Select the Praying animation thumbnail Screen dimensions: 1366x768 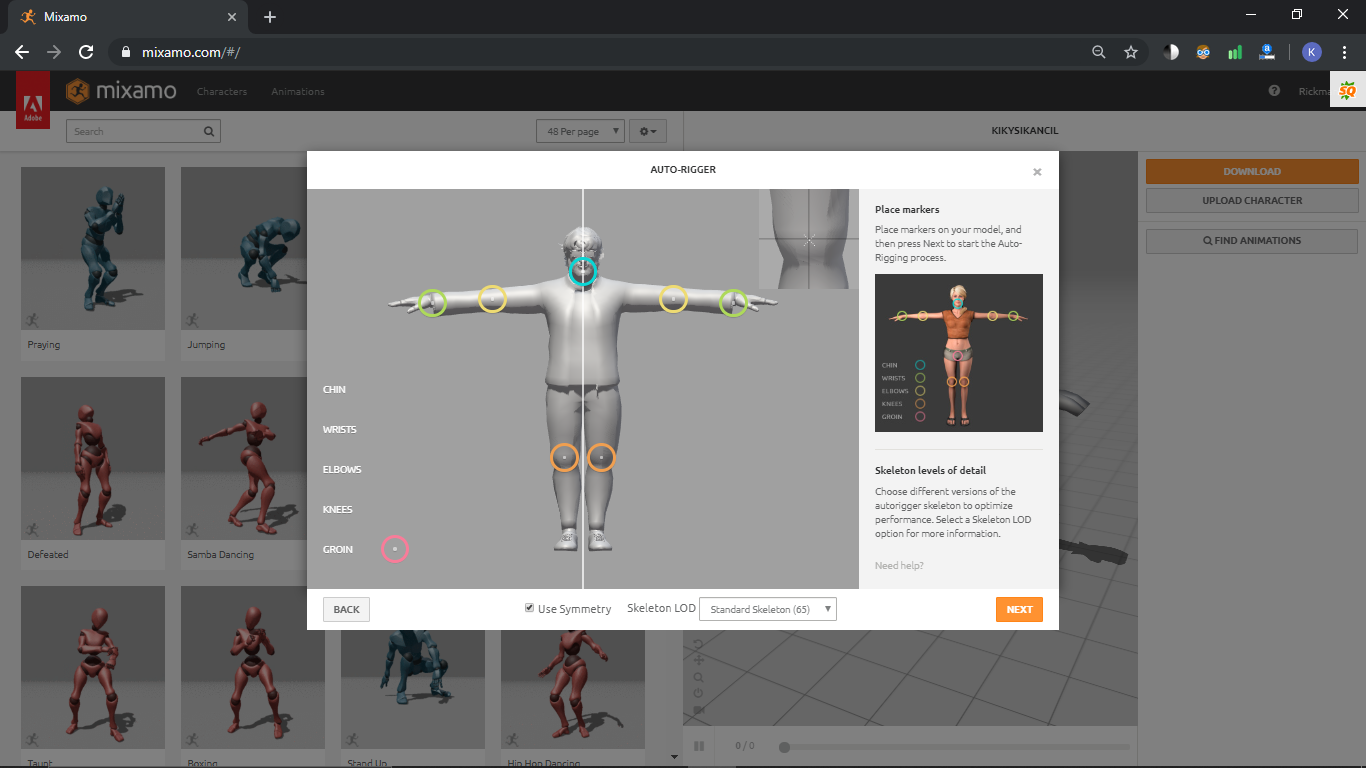[x=93, y=248]
